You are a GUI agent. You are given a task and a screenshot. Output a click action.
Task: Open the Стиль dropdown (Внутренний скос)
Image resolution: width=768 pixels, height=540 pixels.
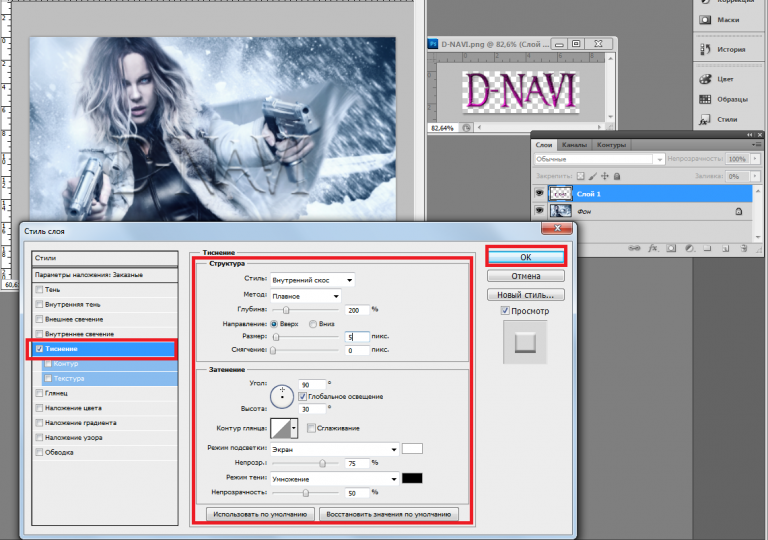(312, 280)
